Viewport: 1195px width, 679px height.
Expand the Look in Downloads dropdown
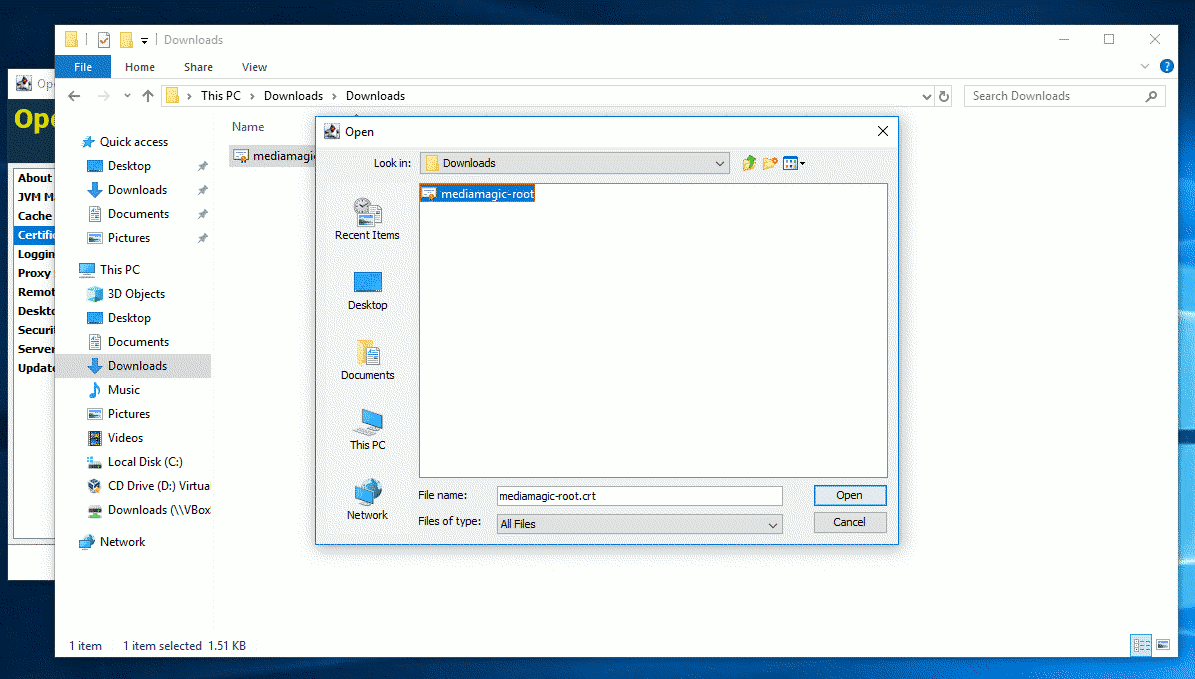pyautogui.click(x=720, y=163)
